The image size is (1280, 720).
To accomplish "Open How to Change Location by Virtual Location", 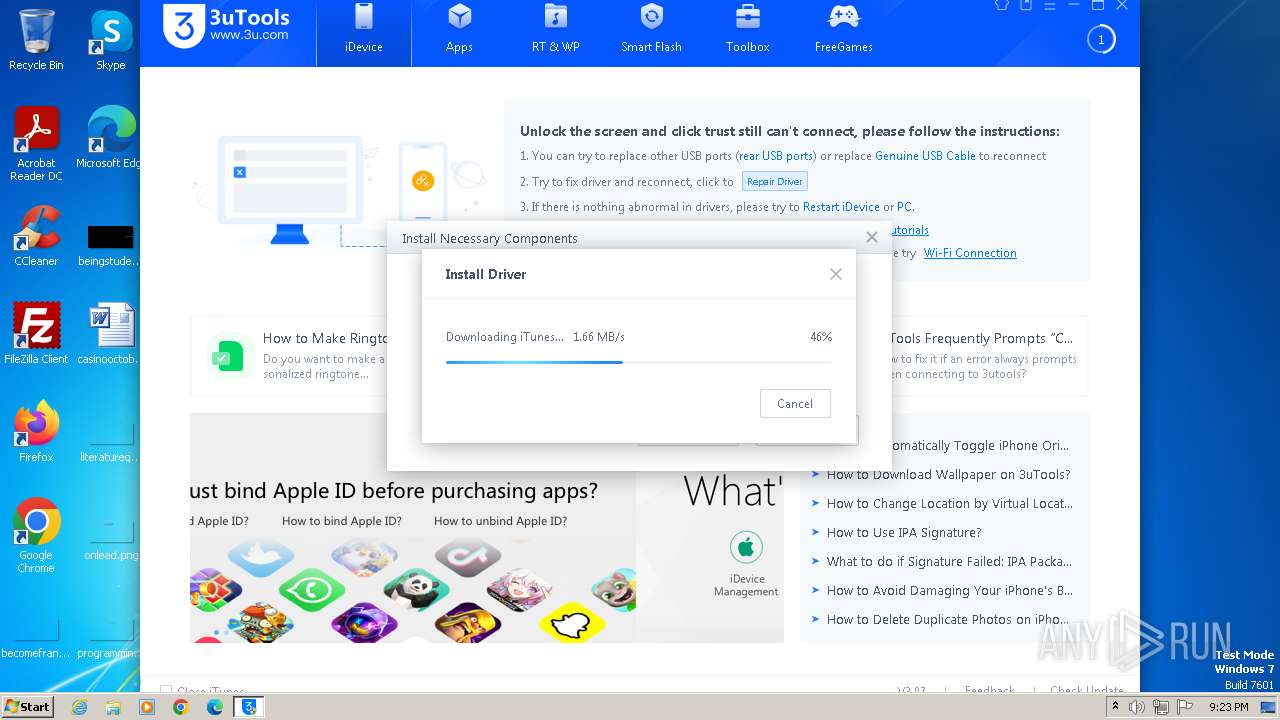I will [x=949, y=504].
